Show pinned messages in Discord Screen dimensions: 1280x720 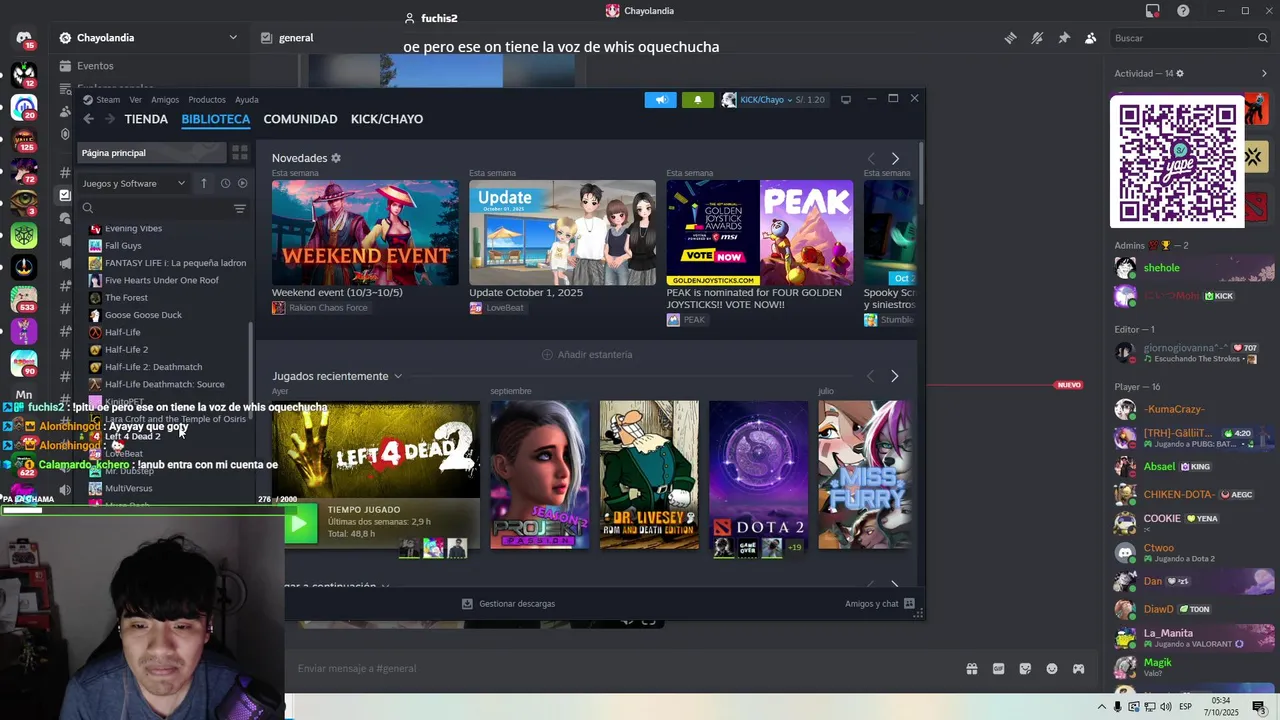click(1064, 38)
